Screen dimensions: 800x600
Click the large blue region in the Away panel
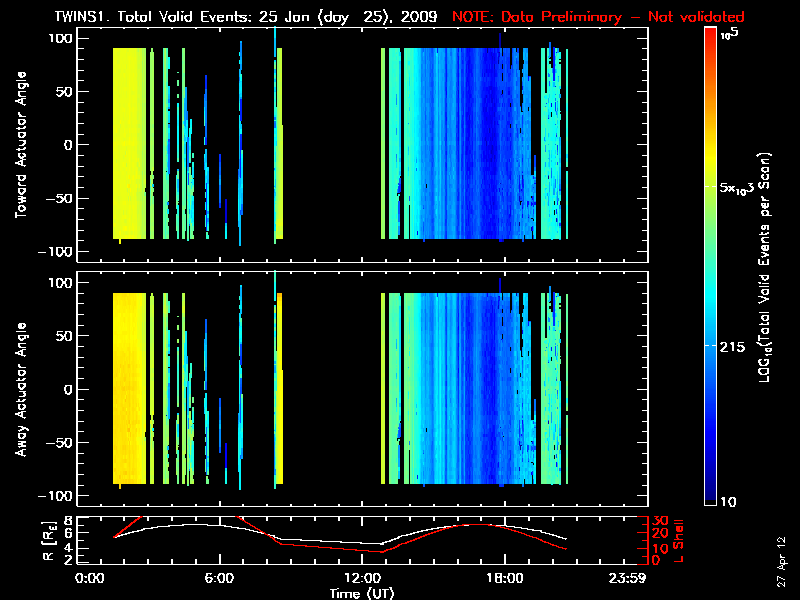pos(460,390)
